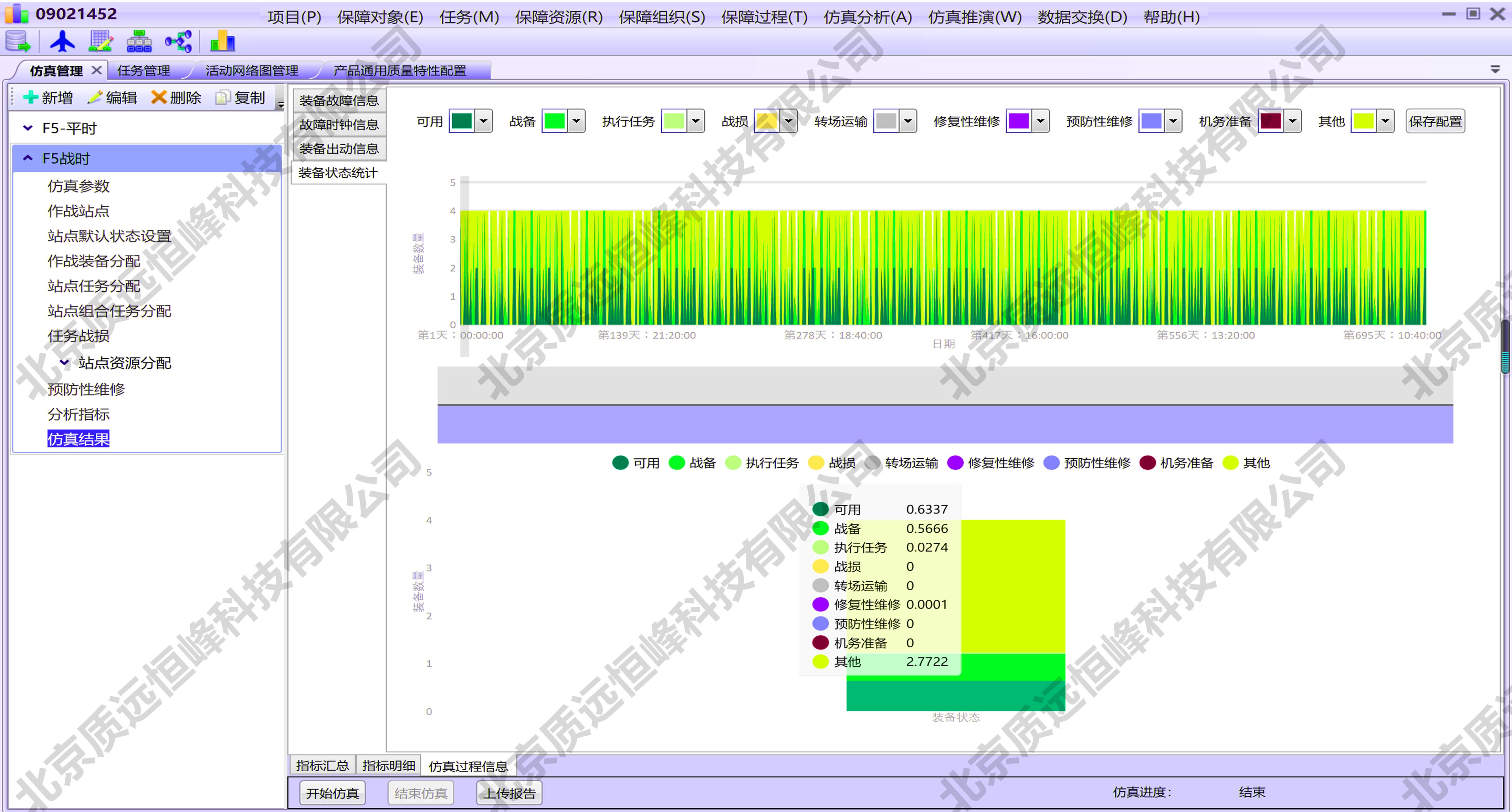
Task: Click the 修复性维修 purple color swatch
Action: [1019, 122]
